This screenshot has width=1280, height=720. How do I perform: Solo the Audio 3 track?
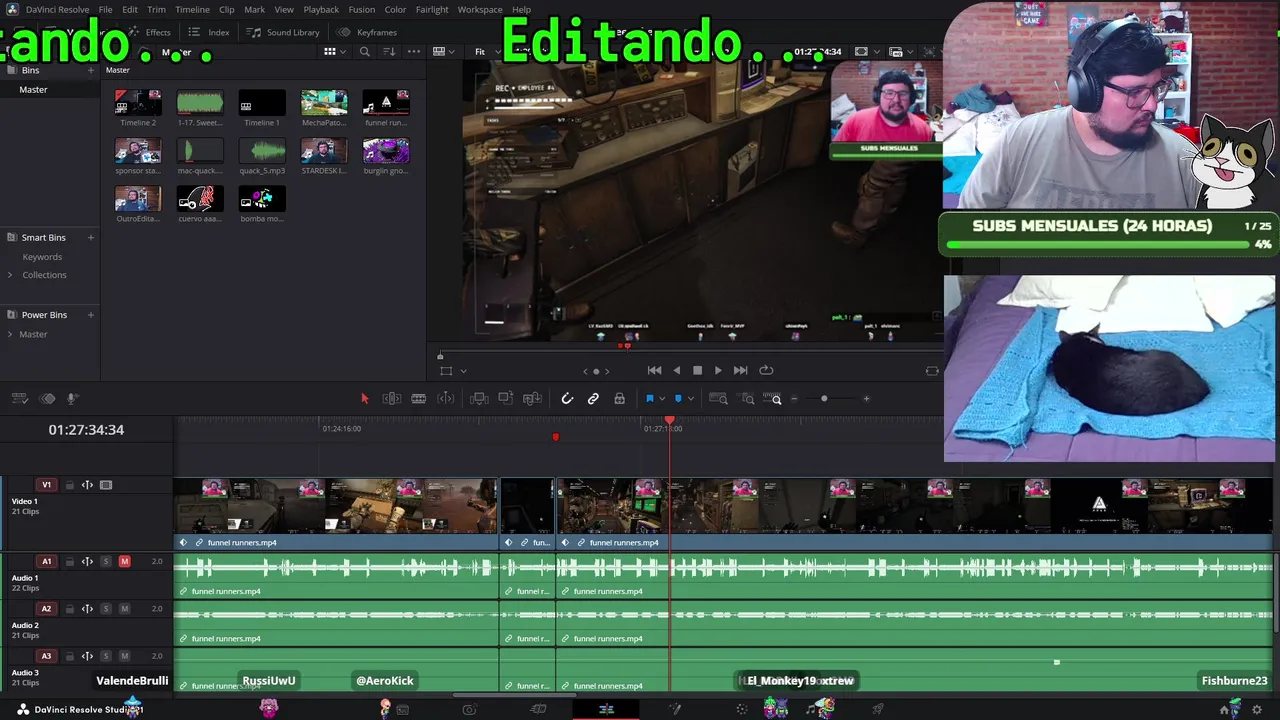[106, 656]
